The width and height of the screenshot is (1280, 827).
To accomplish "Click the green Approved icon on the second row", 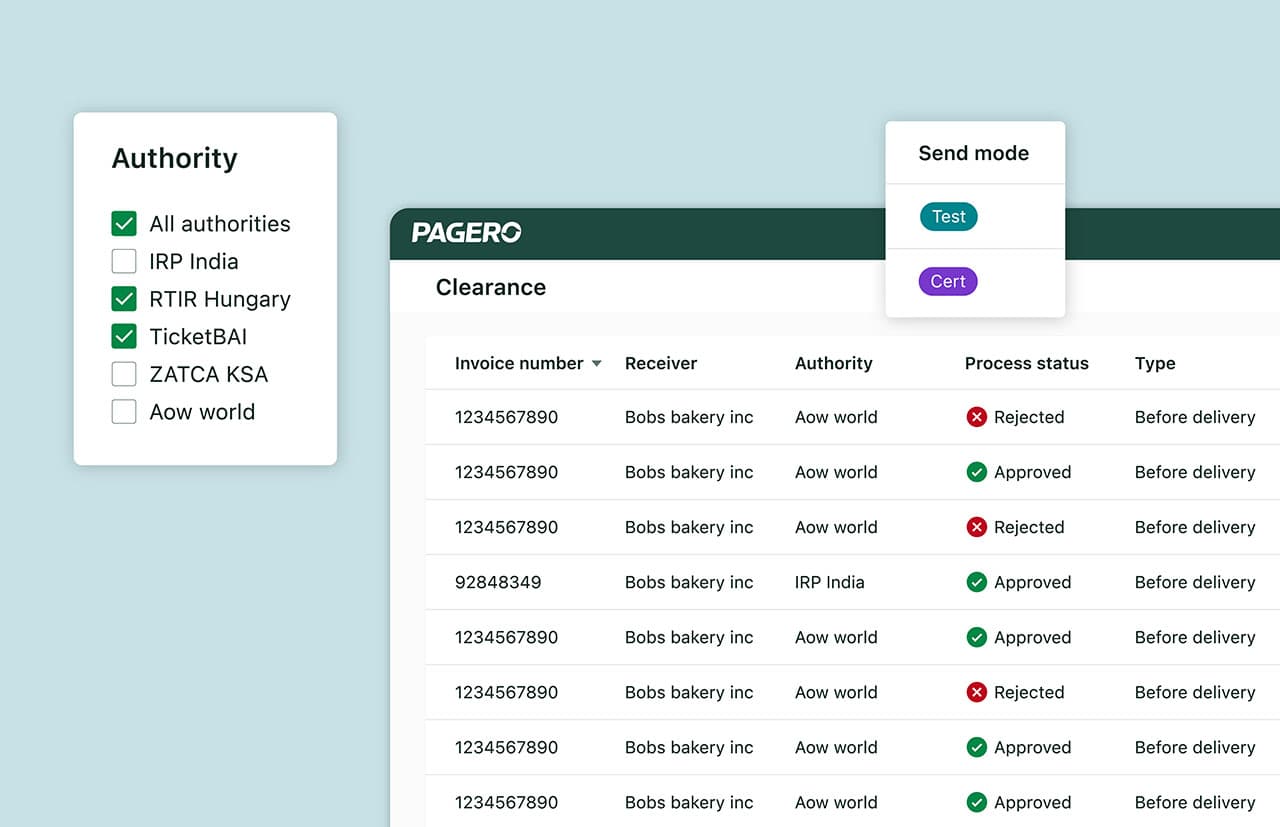I will [x=976, y=472].
